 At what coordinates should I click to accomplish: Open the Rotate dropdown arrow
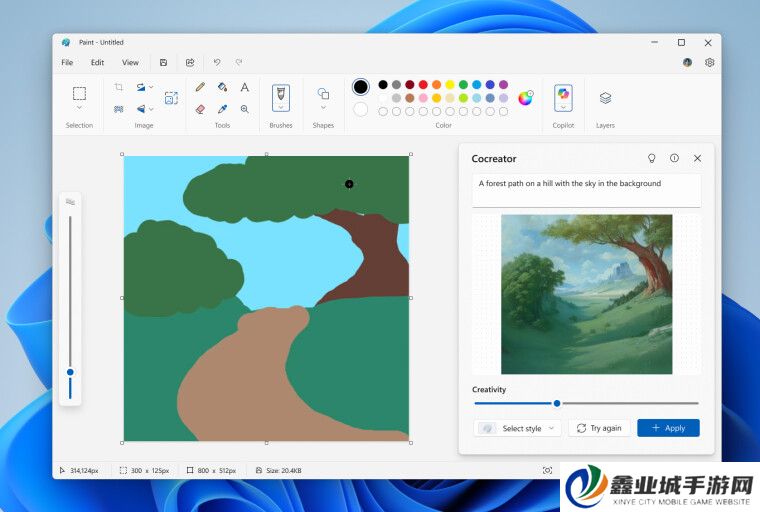[x=151, y=87]
